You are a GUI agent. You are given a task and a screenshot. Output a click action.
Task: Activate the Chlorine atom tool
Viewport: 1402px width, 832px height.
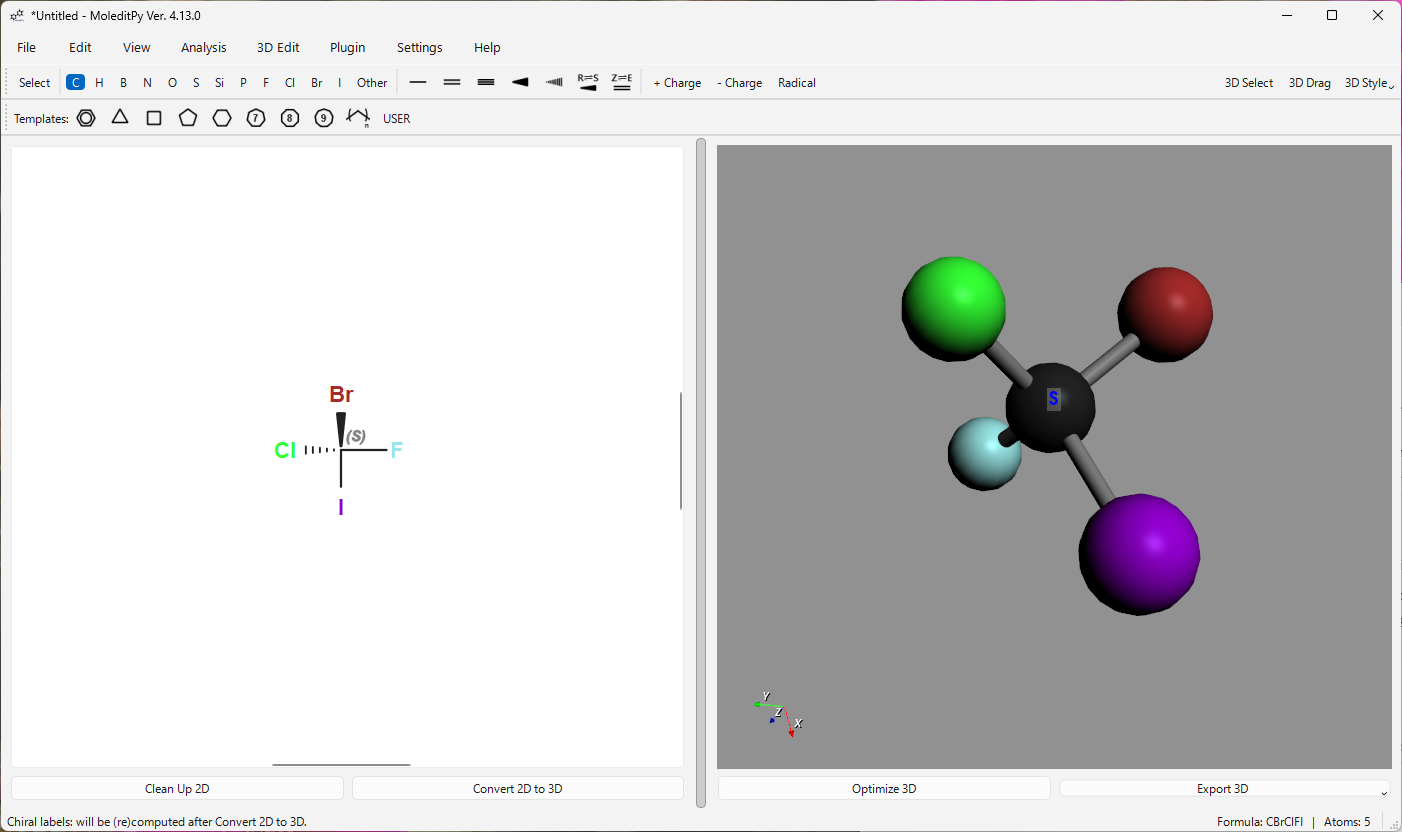290,83
